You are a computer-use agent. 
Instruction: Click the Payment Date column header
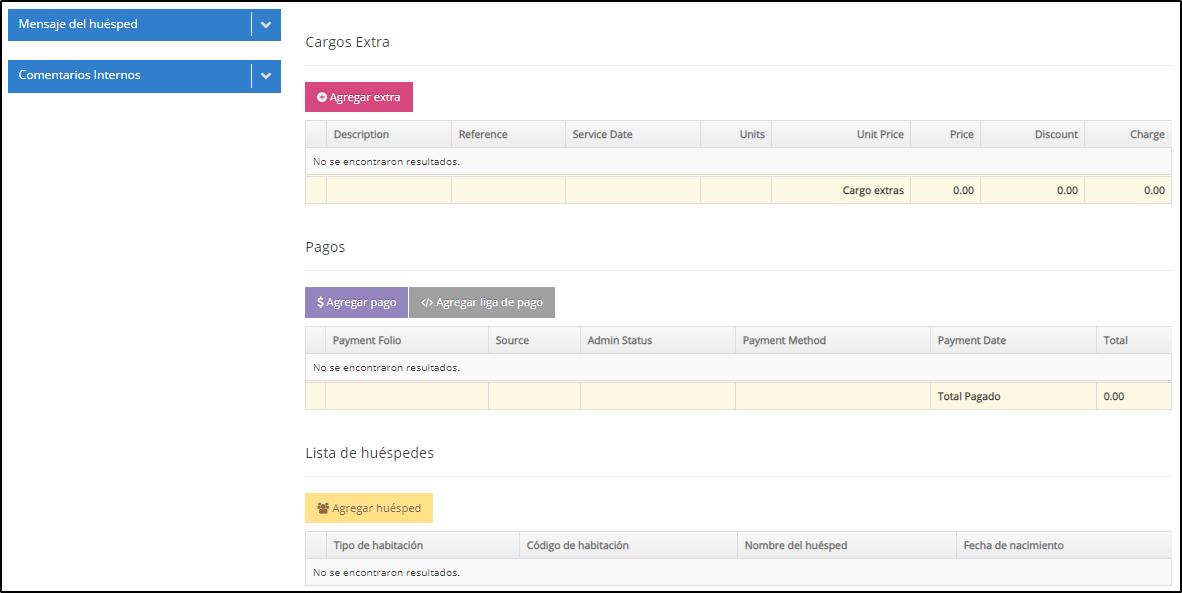point(971,340)
